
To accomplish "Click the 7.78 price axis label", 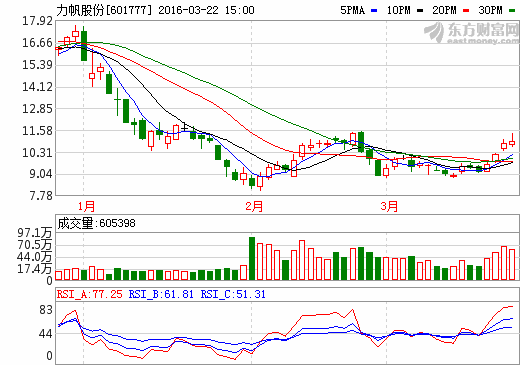I will click(41, 196).
